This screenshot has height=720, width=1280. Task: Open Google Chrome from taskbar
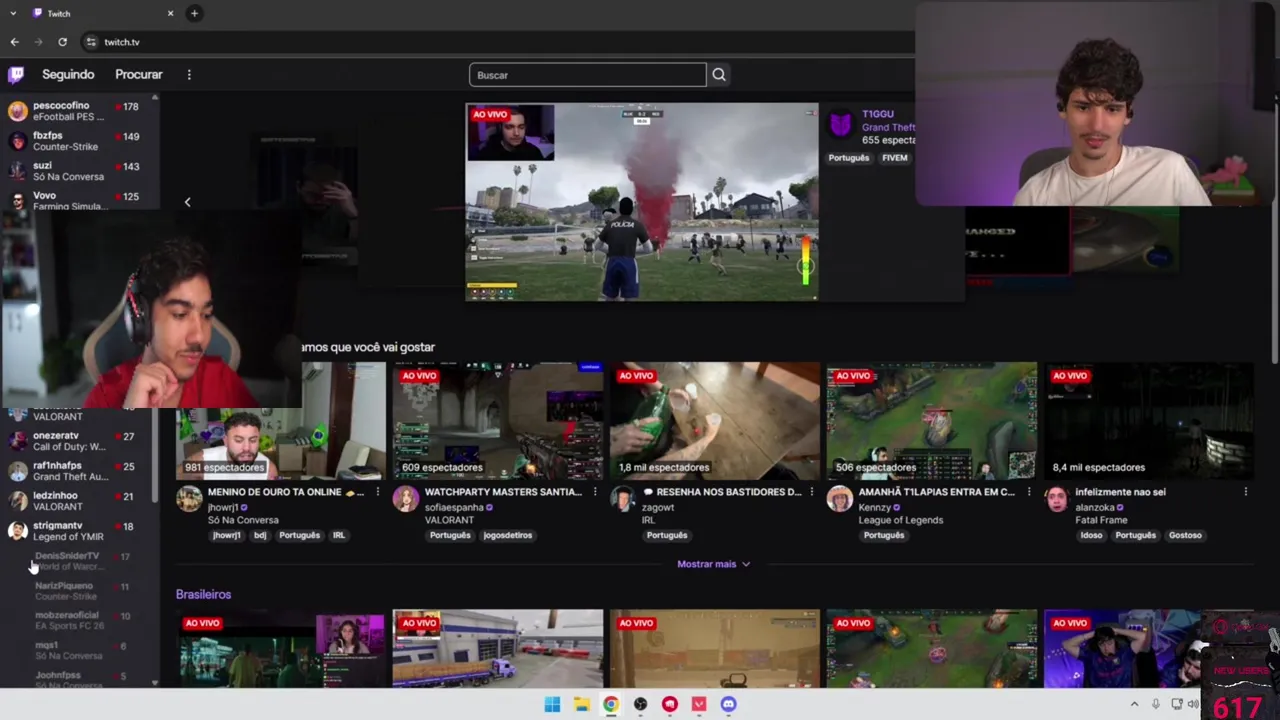point(611,704)
